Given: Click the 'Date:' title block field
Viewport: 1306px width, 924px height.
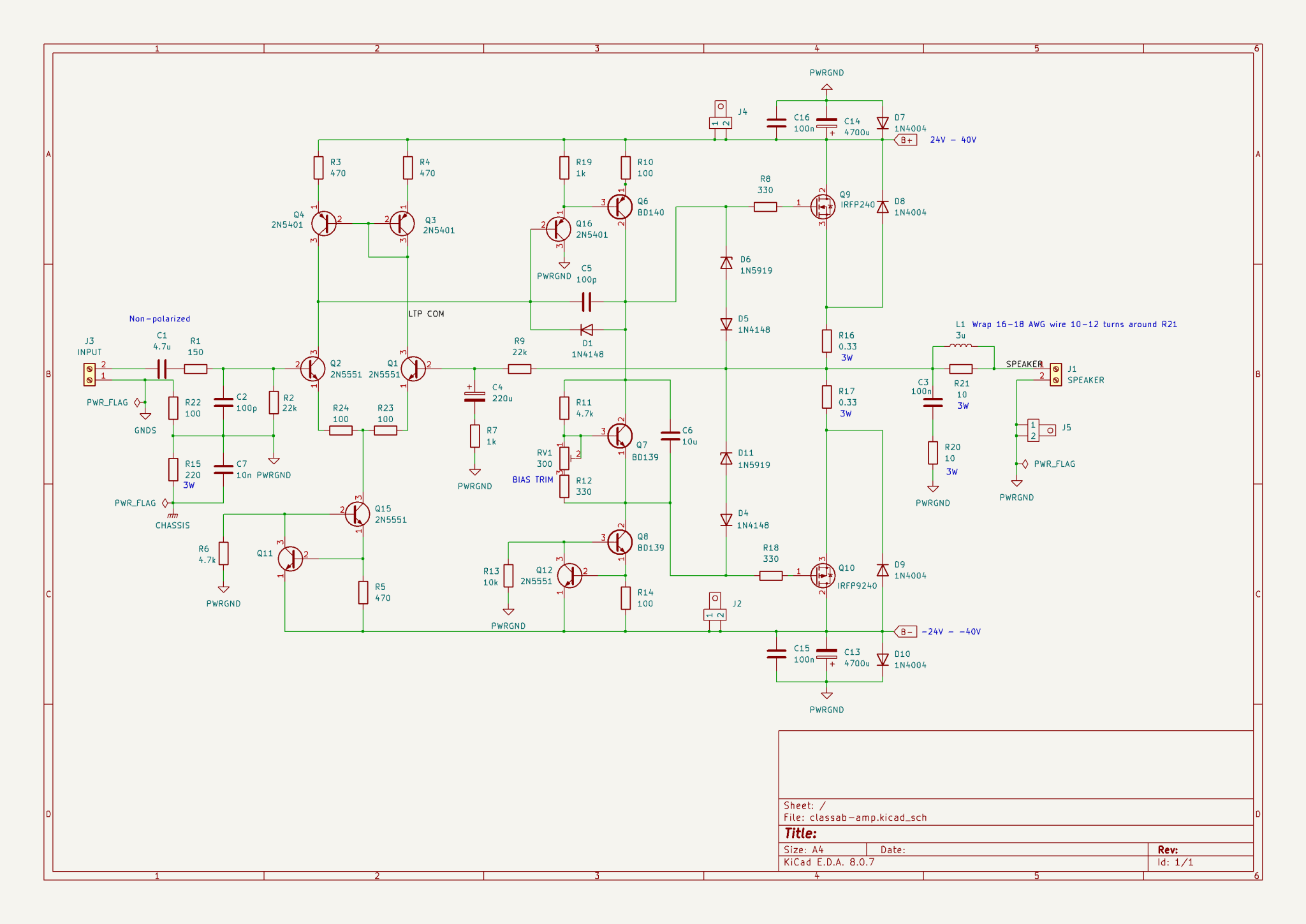Looking at the screenshot, I should tap(893, 849).
